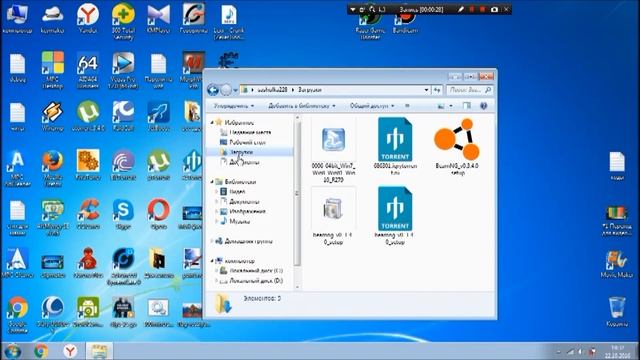Select Desktop under Favorites
Image resolution: width=640 pixels, height=360 pixels.
tap(243, 142)
